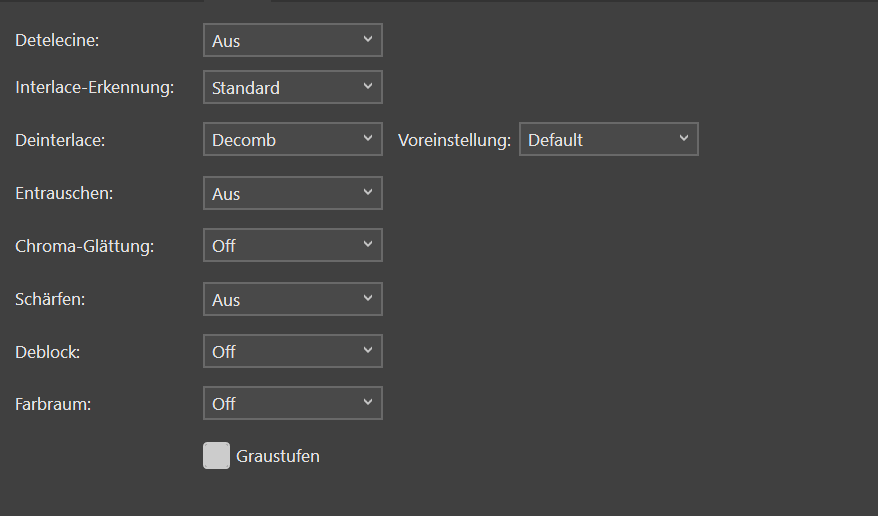Click the Deinterlace label
This screenshot has width=878, height=516.
coord(60,141)
